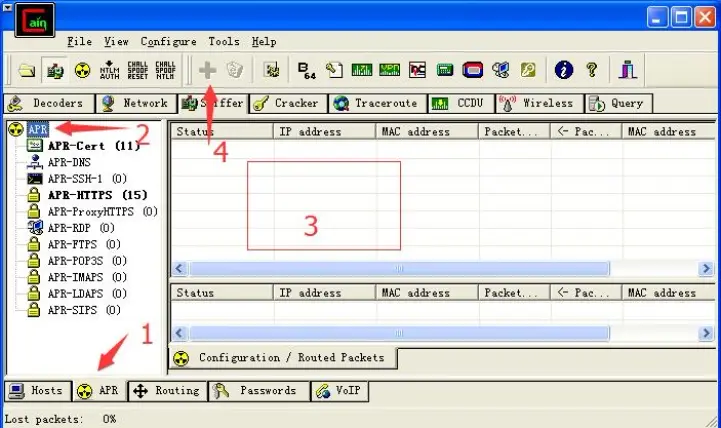721x428 pixels.
Task: Sort upper table by Status column header
Action: click(x=222, y=131)
